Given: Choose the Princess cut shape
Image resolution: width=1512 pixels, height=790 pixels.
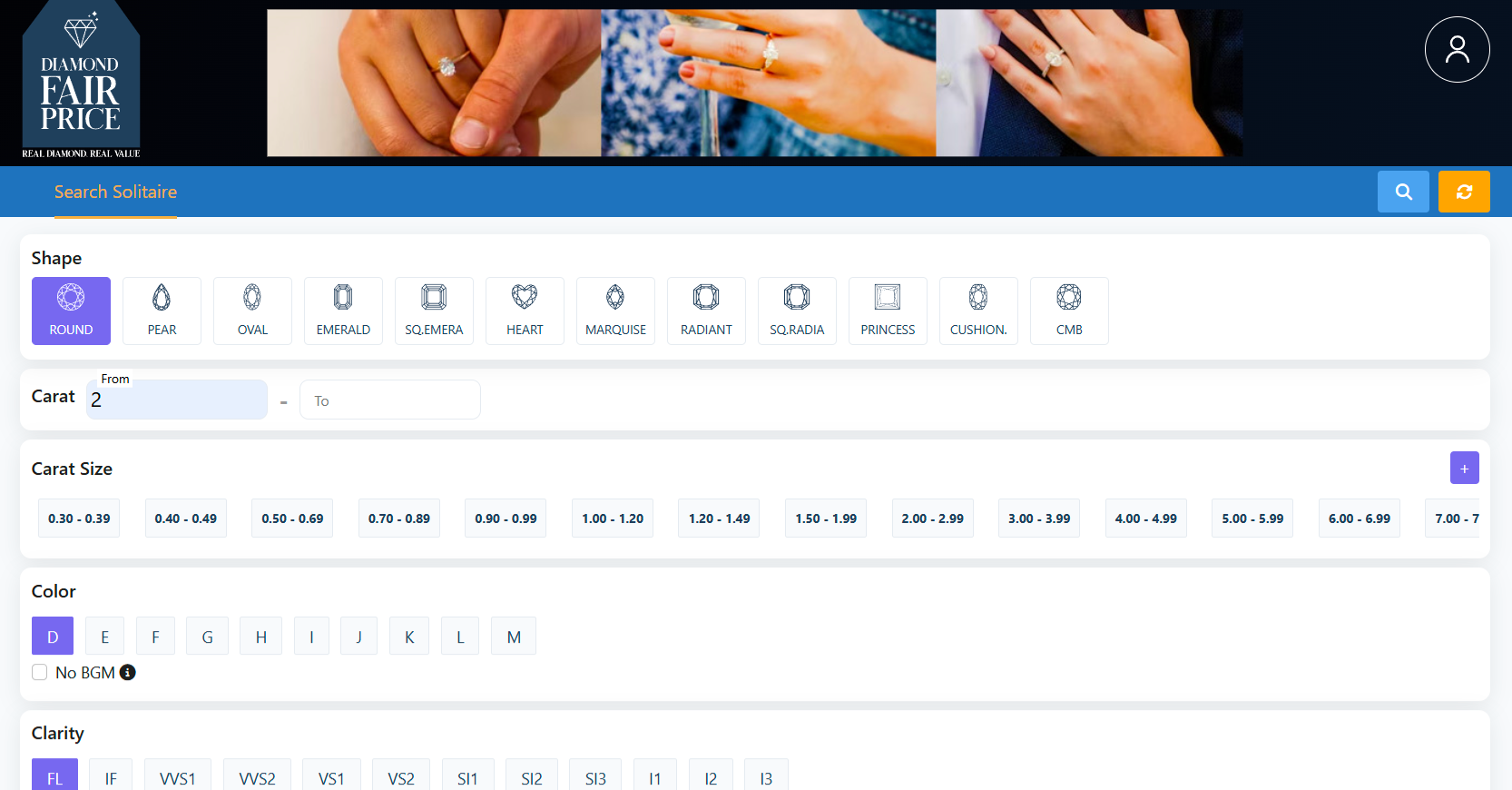Looking at the screenshot, I should [x=888, y=311].
